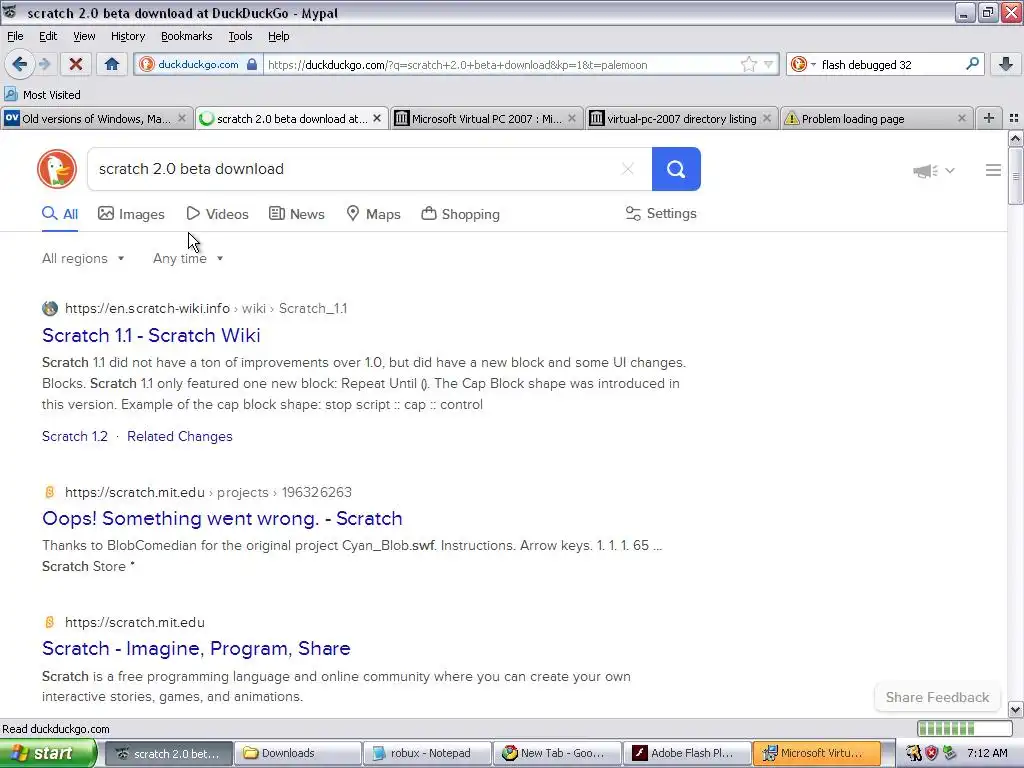Switch to the Maps search tab

[x=374, y=214]
